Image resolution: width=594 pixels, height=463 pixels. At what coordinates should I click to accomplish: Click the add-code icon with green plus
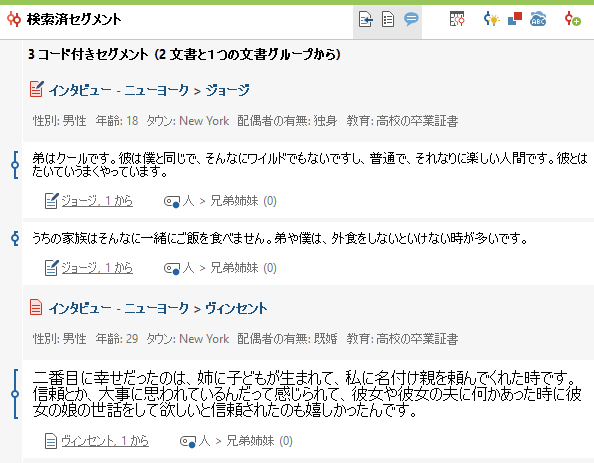point(572,19)
